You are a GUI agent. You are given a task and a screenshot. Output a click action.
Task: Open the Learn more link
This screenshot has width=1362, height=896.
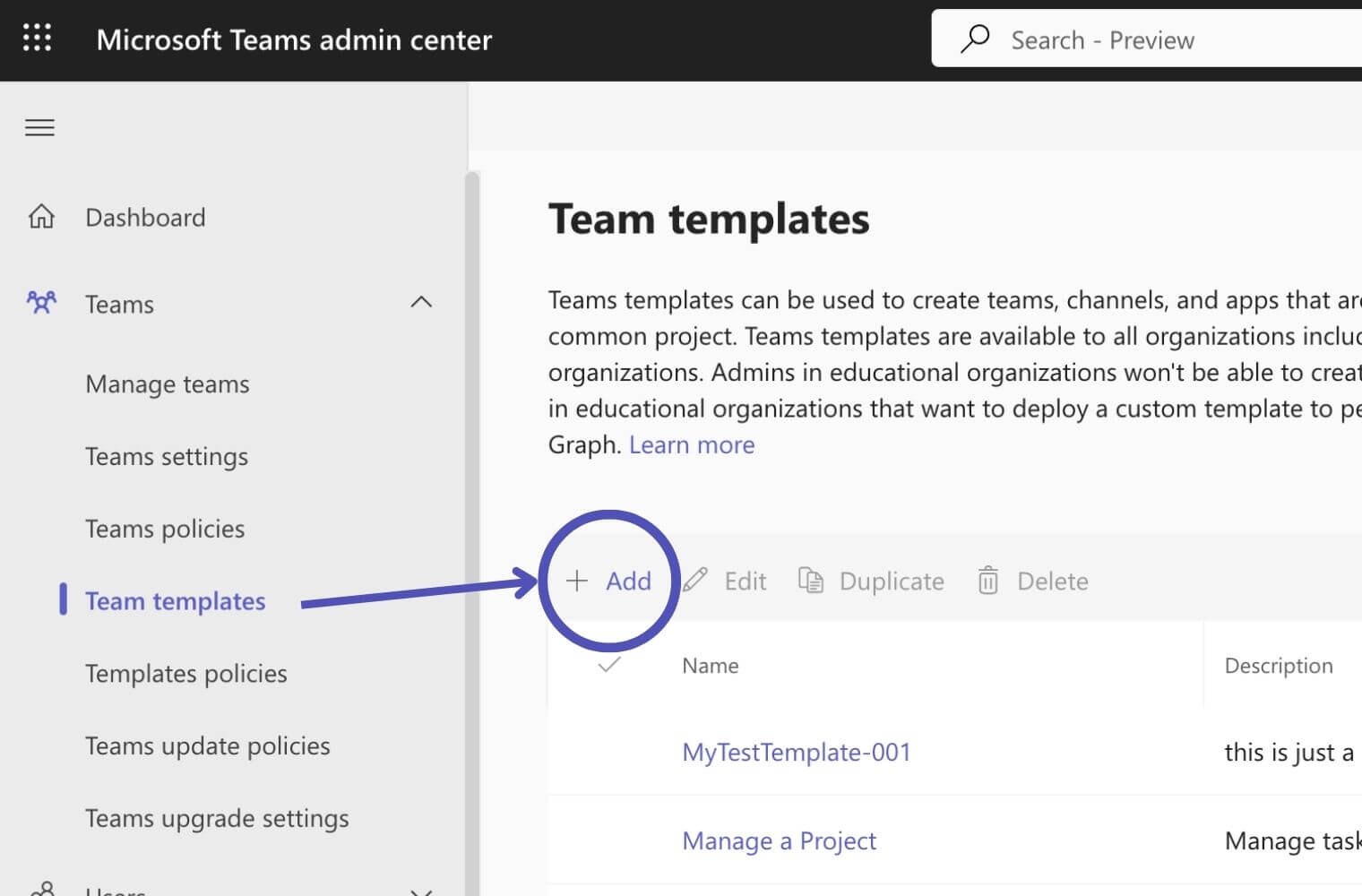coord(692,444)
